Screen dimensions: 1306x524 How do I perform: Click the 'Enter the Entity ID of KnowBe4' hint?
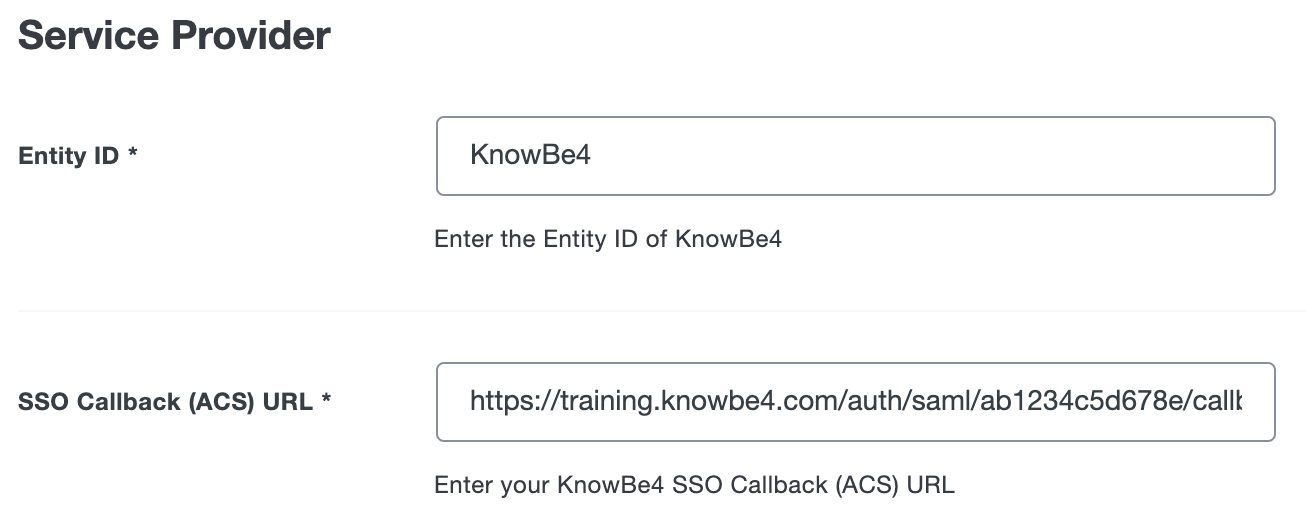click(x=607, y=240)
